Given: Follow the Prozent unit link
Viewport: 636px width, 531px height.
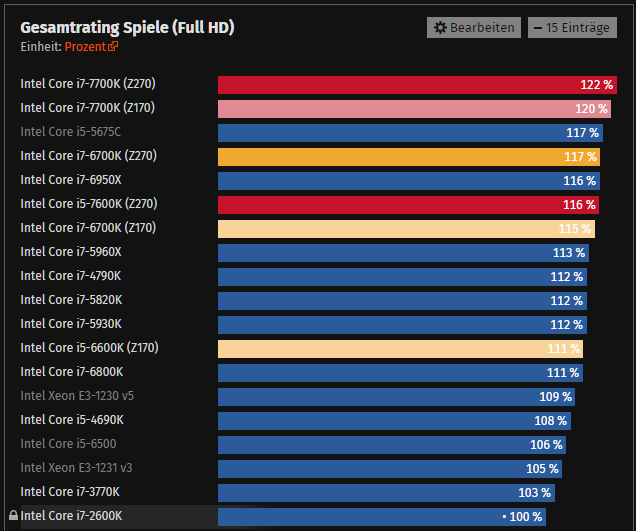Looking at the screenshot, I should pos(85,47).
